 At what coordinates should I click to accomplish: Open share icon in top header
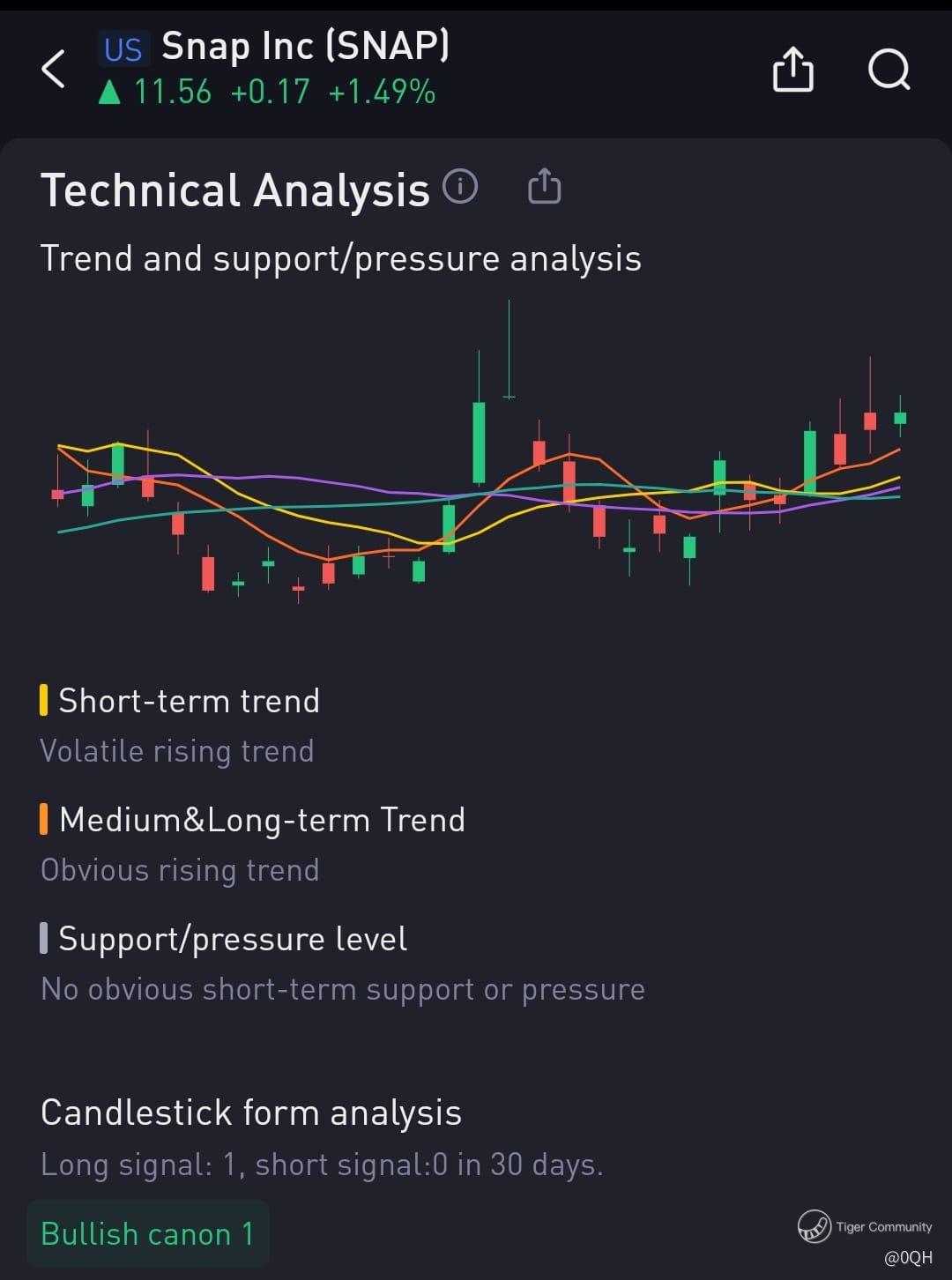pos(792,69)
